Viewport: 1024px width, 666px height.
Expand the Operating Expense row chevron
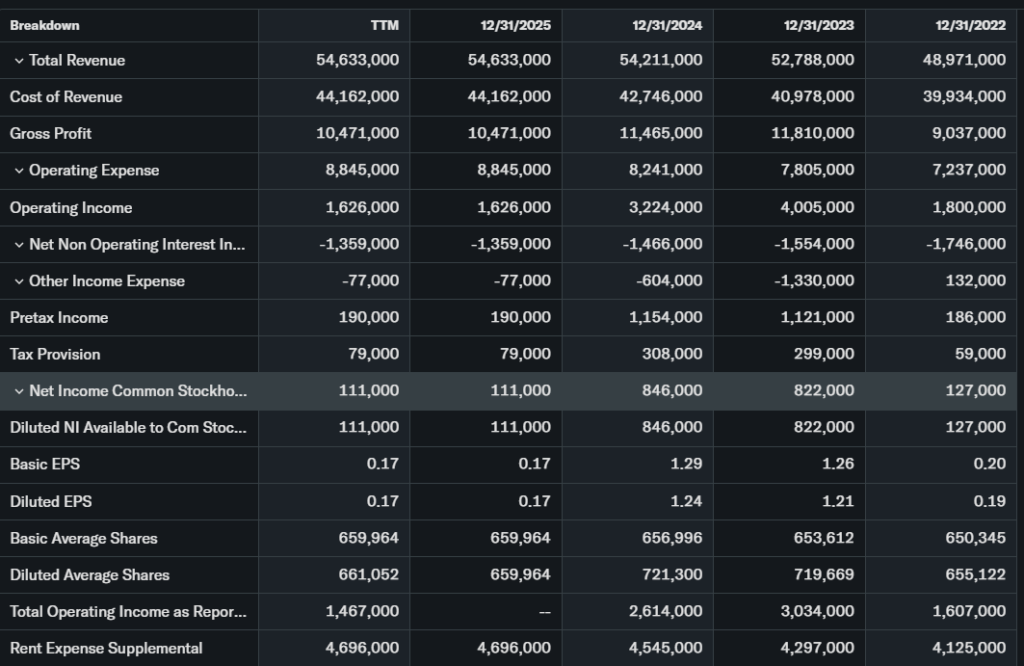[x=19, y=171]
